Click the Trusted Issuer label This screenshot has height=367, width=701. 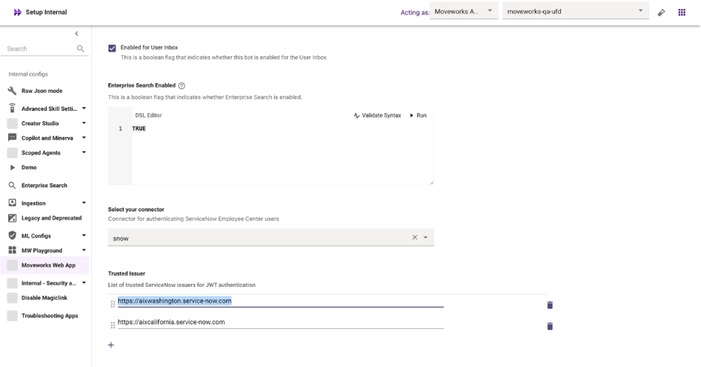pyautogui.click(x=127, y=273)
